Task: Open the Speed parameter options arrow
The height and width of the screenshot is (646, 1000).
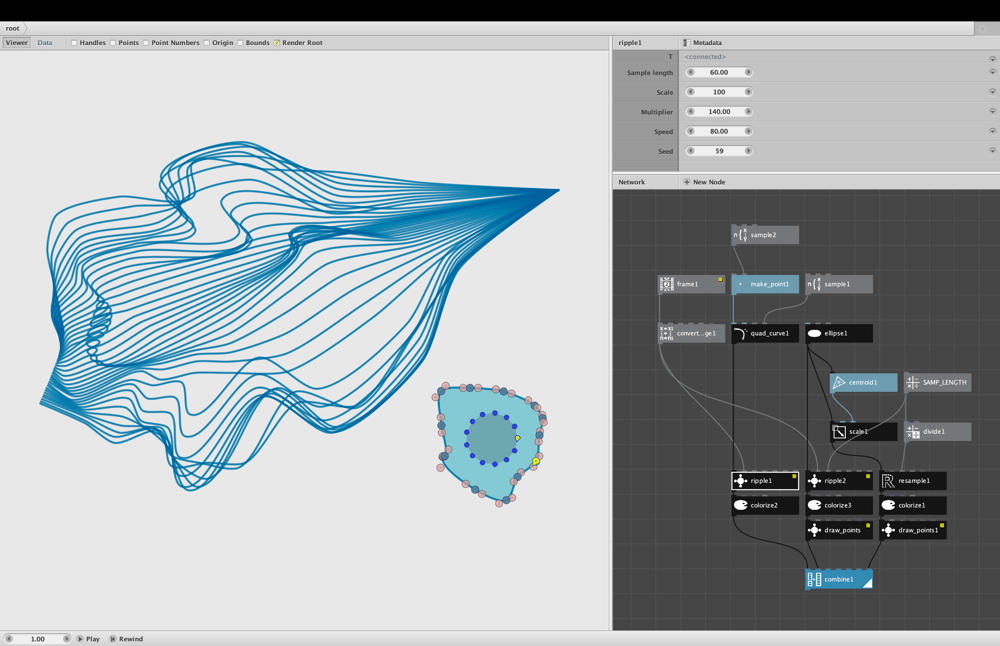Action: [992, 131]
